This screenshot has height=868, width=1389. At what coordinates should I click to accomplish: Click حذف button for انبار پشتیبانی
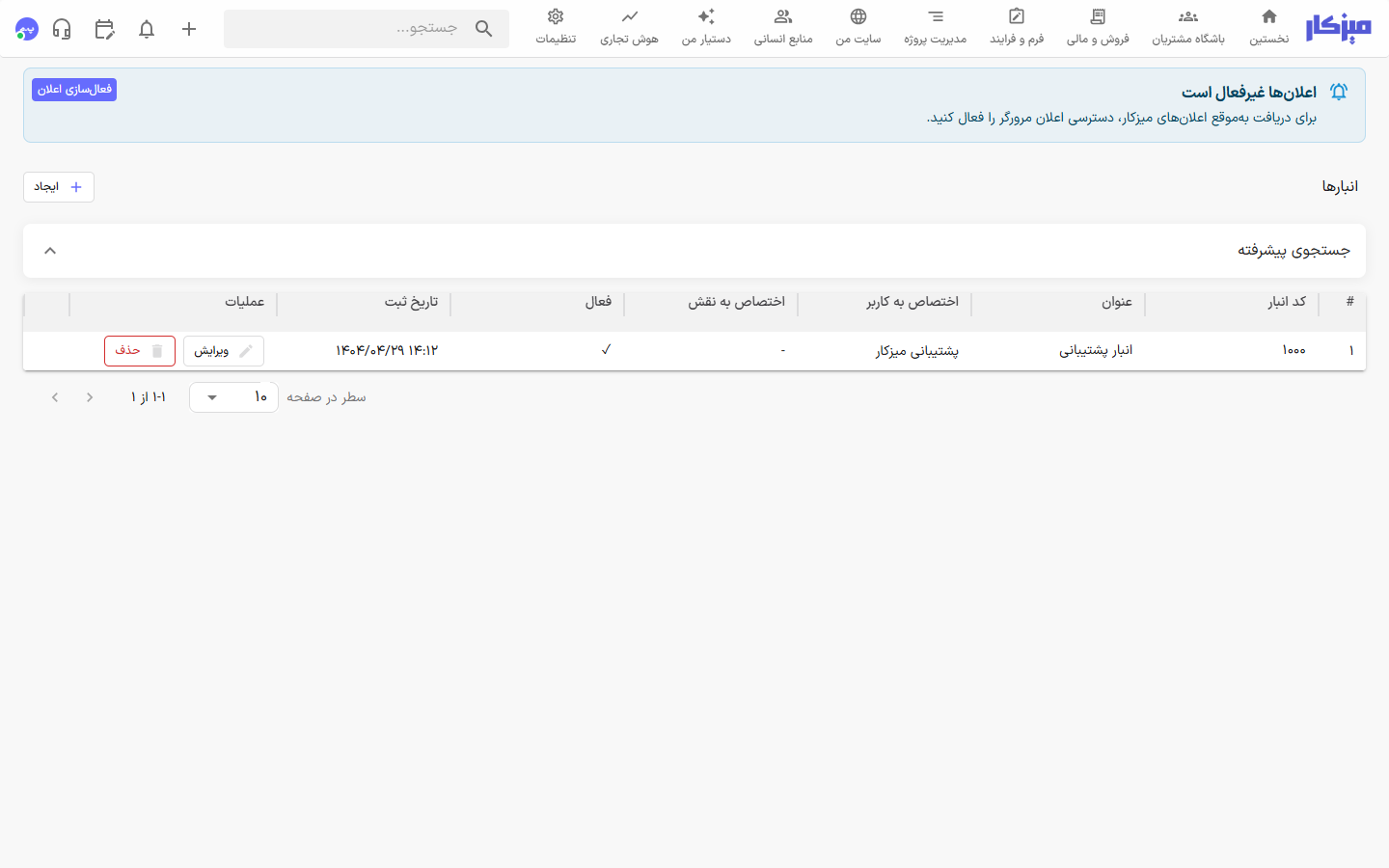[140, 351]
